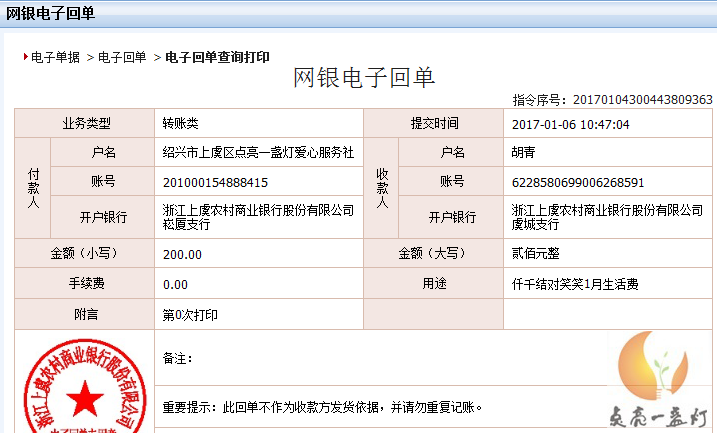Click the 用途 label cell

[434, 283]
